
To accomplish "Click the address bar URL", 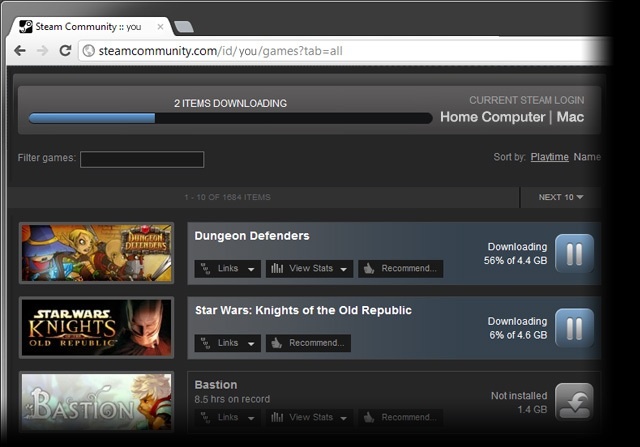I will point(220,50).
